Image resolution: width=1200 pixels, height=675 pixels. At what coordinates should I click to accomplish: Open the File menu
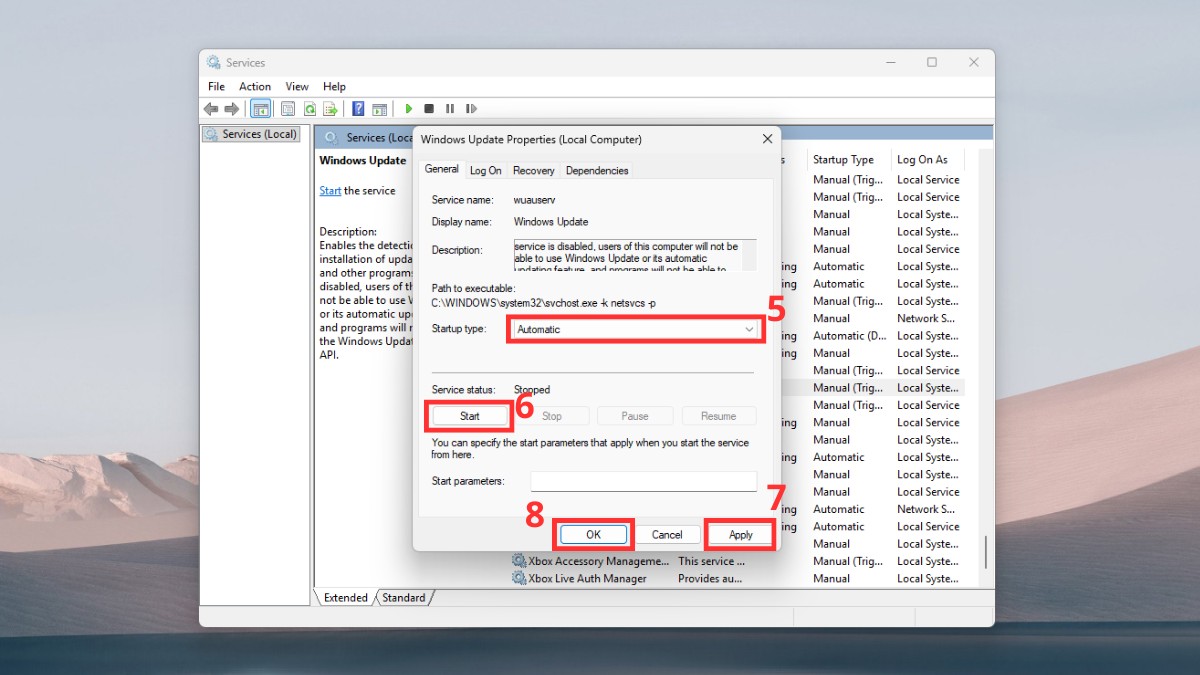[x=216, y=87]
